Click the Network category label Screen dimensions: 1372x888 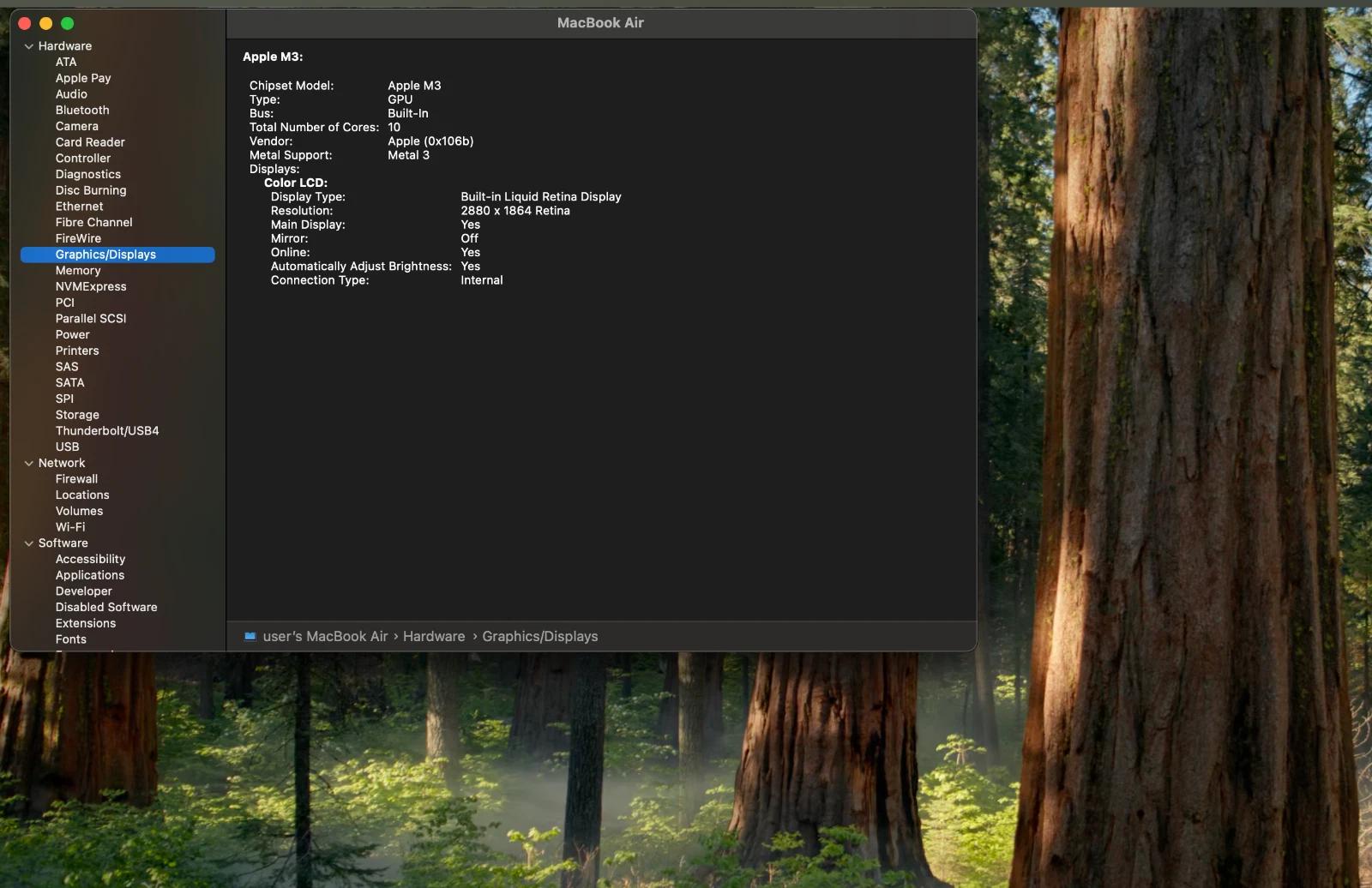coord(62,463)
